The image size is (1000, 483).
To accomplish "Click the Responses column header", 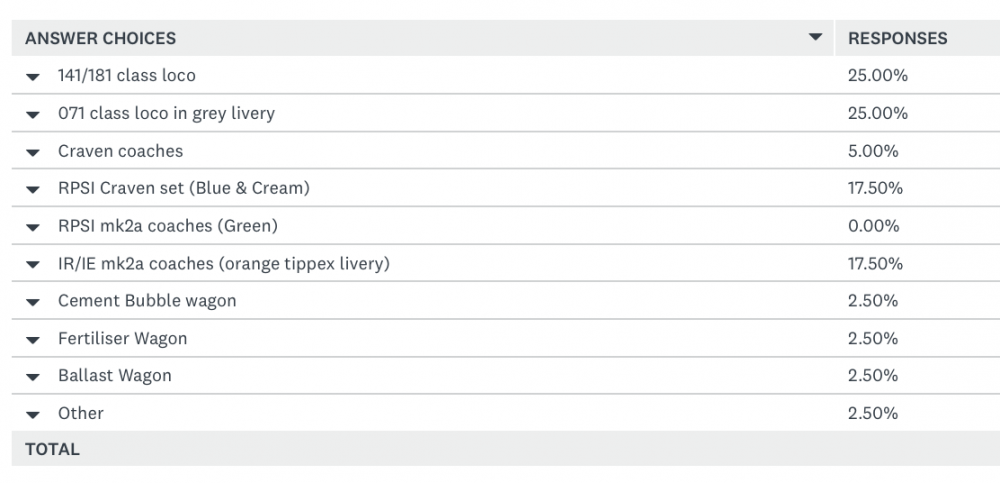I will point(897,39).
